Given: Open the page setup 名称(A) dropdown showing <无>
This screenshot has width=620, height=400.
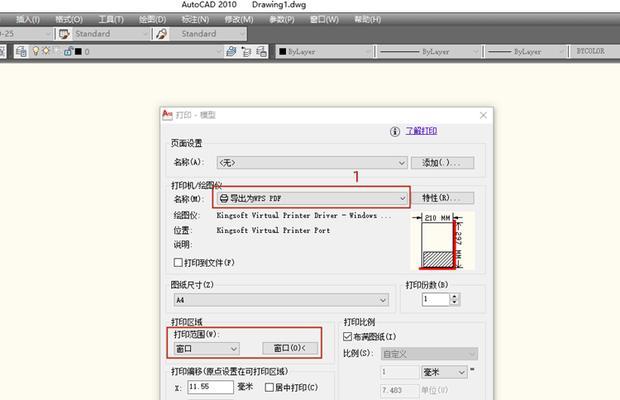Looking at the screenshot, I should coord(312,162).
